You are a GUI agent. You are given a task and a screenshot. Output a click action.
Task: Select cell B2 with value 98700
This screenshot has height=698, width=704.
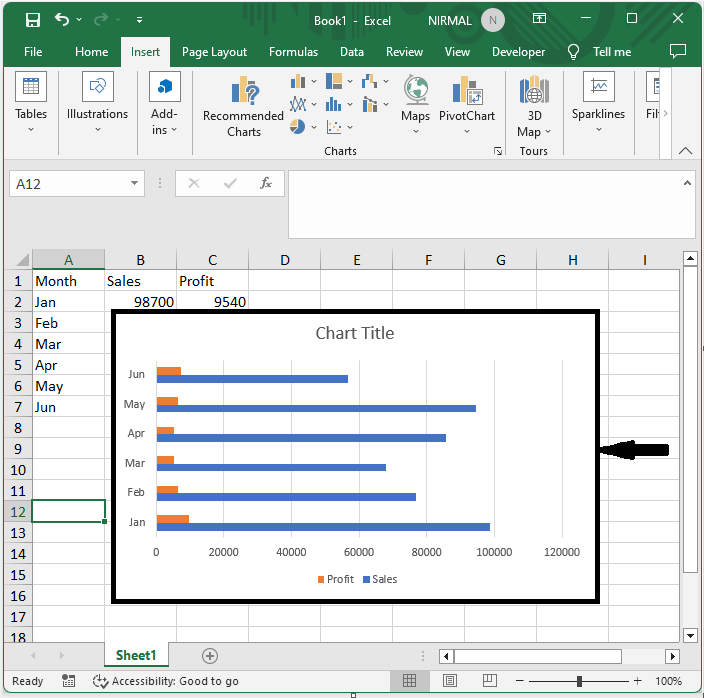[x=141, y=302]
